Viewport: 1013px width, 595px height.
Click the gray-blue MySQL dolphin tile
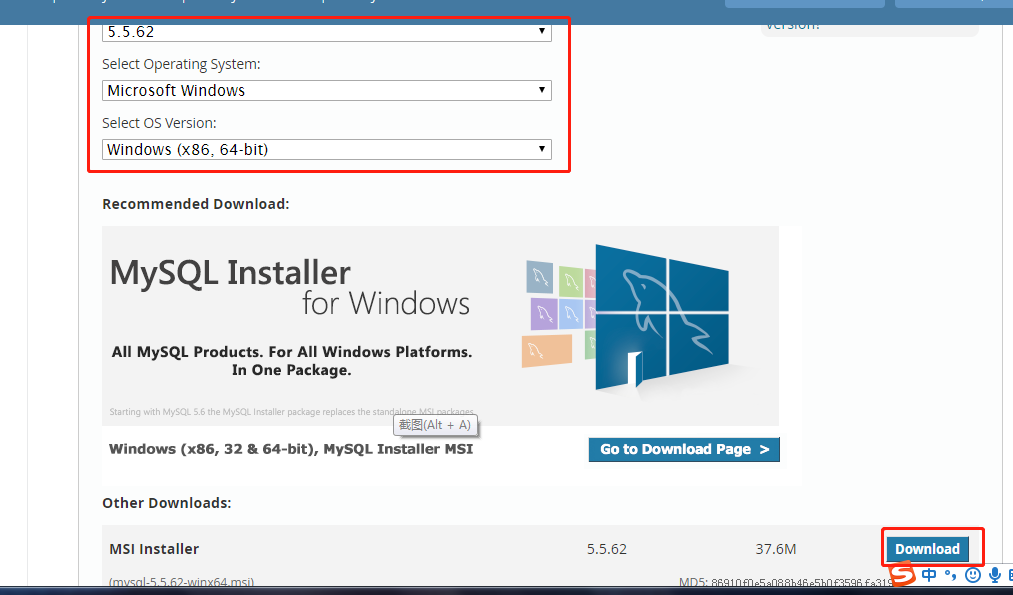pyautogui.click(x=540, y=275)
